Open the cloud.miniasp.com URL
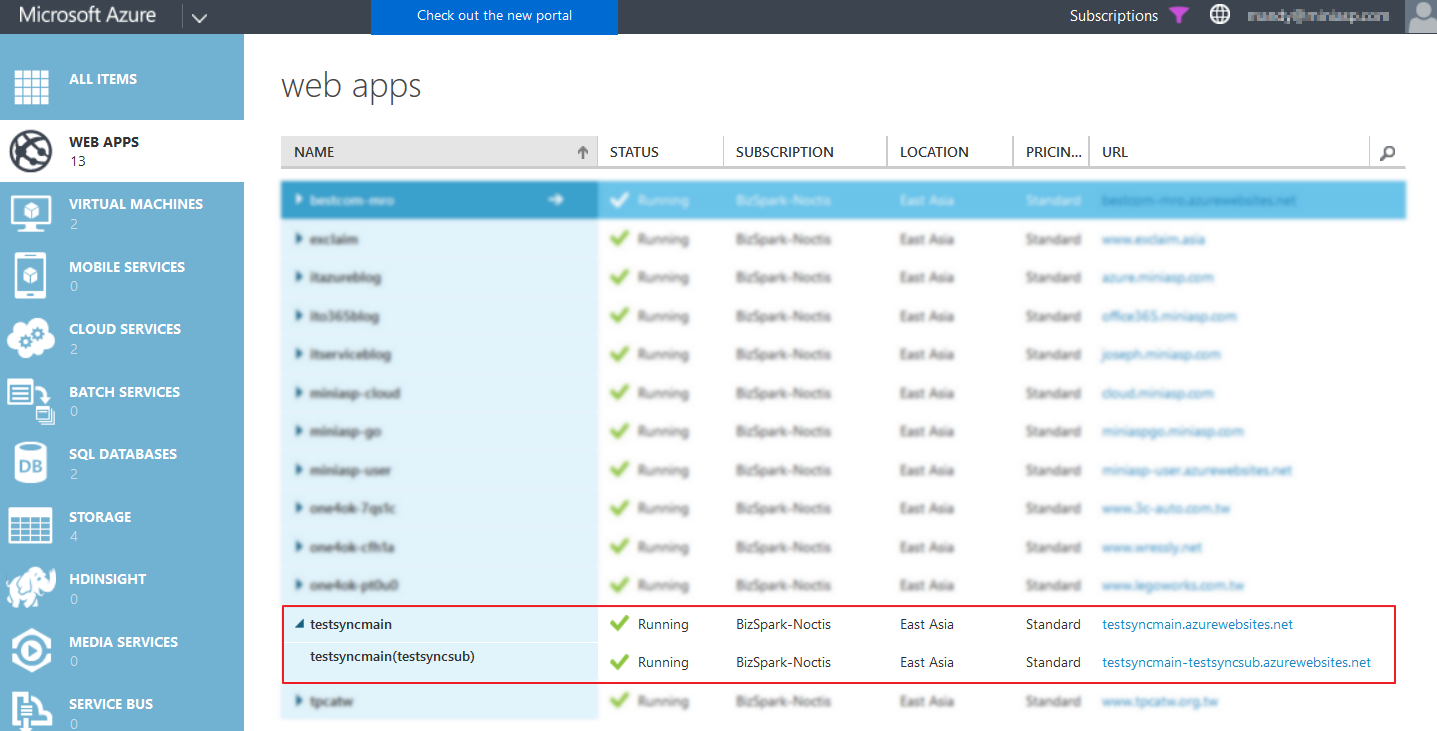This screenshot has width=1437, height=731. [1157, 393]
